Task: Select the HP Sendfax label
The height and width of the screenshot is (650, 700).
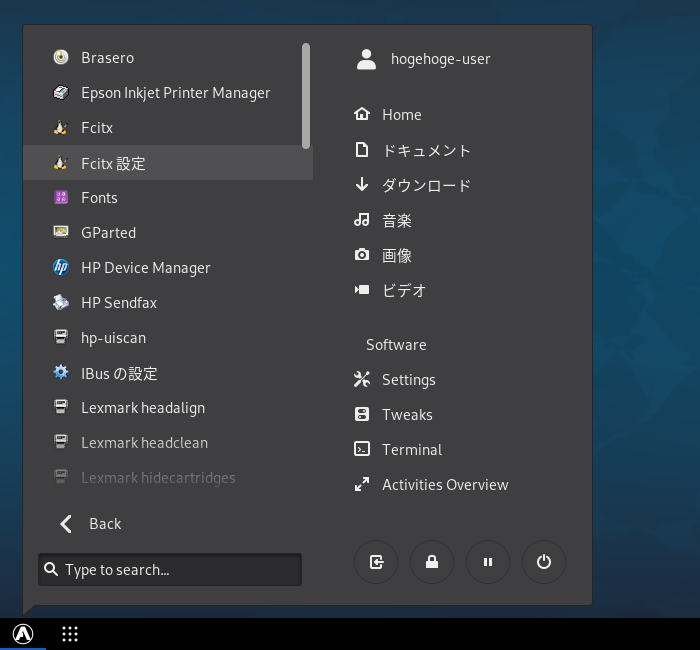Action: (119, 303)
